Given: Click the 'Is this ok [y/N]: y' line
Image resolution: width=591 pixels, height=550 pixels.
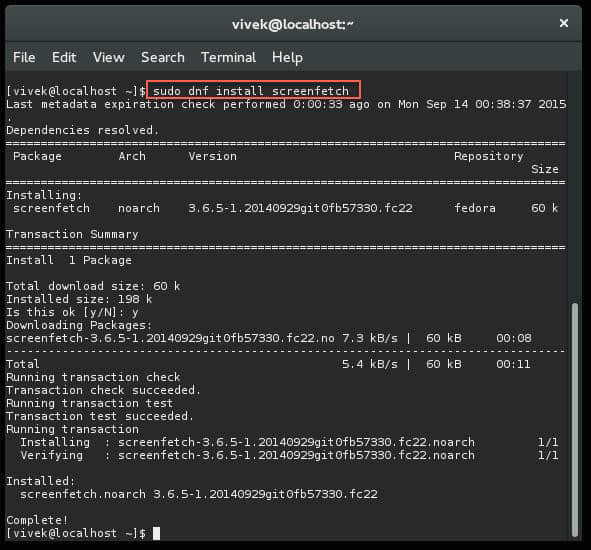Looking at the screenshot, I should click(x=72, y=312).
